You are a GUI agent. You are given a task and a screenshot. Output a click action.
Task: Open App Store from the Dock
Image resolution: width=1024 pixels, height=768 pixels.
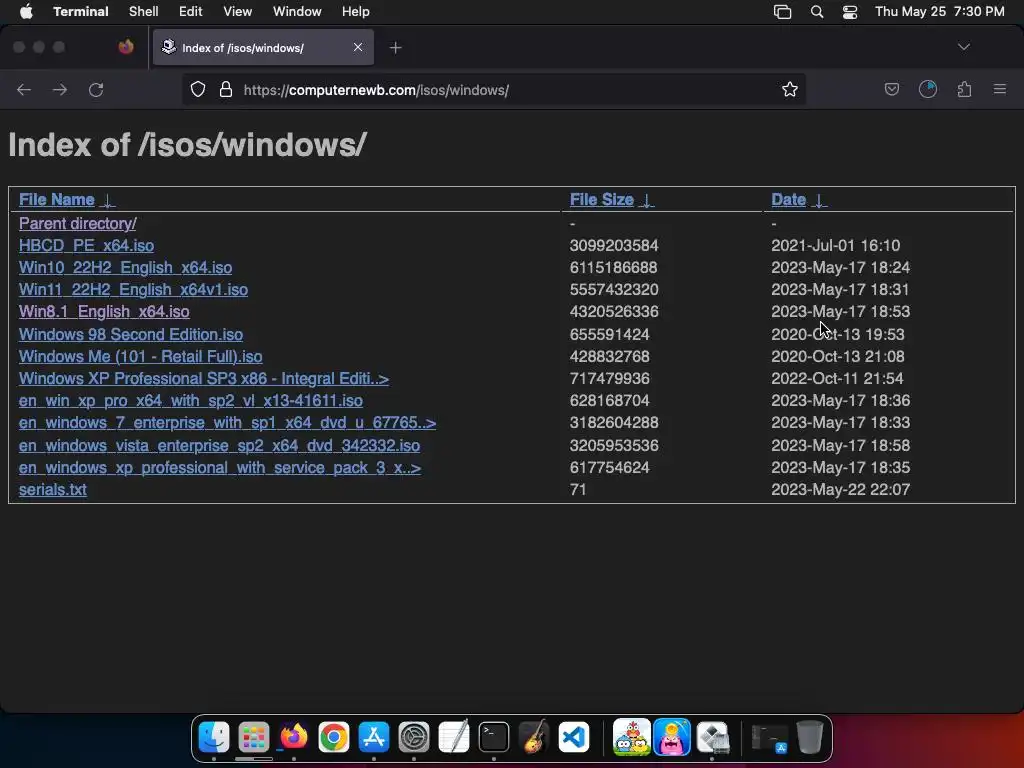(x=374, y=737)
